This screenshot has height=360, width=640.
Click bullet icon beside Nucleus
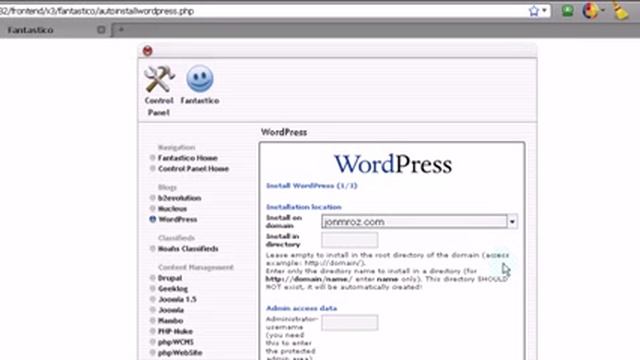click(x=153, y=208)
